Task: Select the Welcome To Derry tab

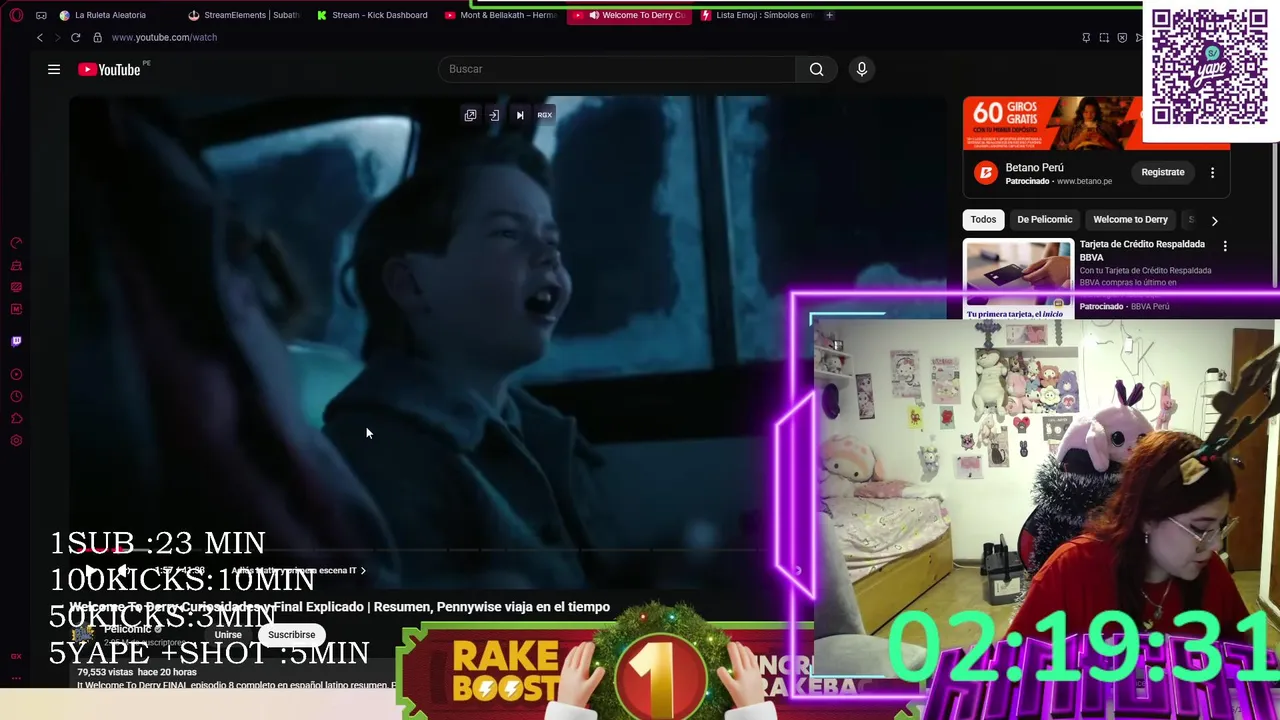Action: (628, 15)
